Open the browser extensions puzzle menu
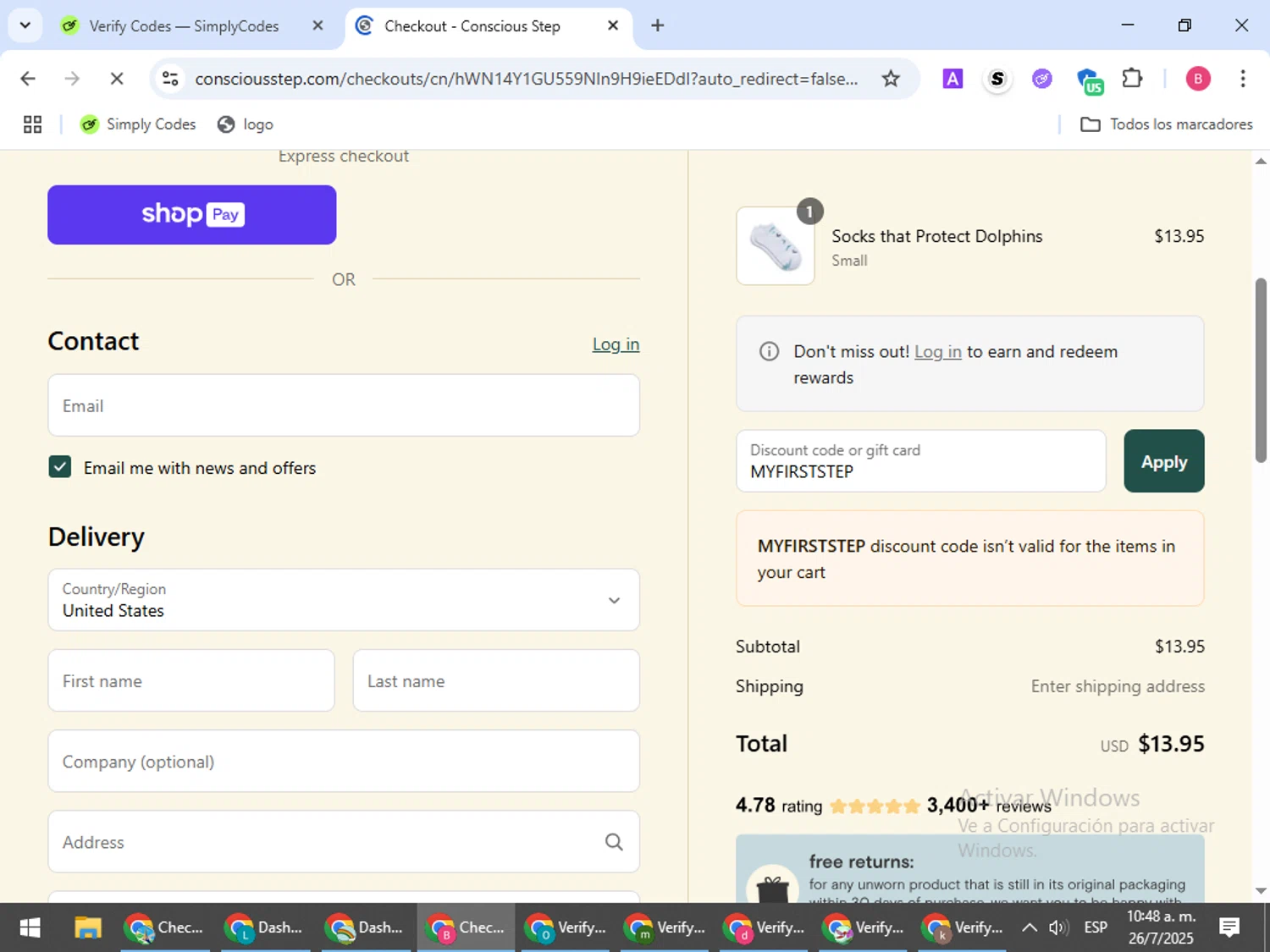Screen dimensions: 1270x952 (x=1133, y=79)
